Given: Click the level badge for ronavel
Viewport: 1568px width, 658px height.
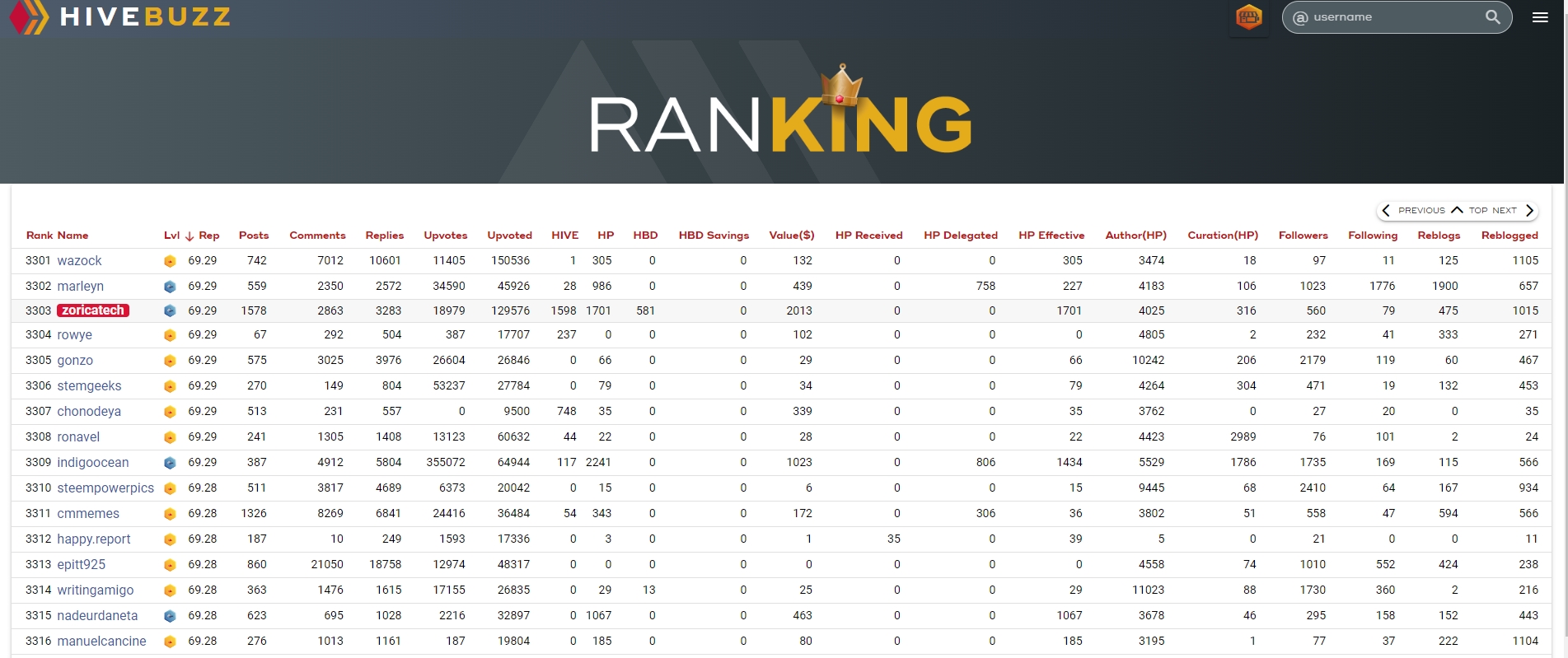Looking at the screenshot, I should [x=170, y=437].
